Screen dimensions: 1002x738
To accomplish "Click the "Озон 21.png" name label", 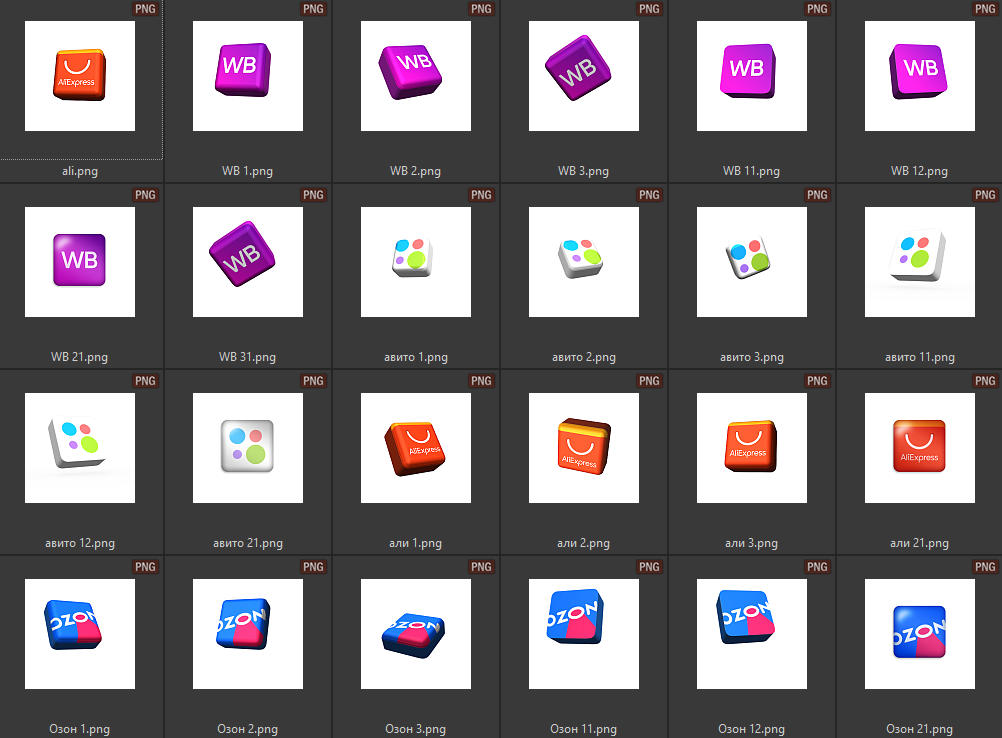I will click(x=920, y=729).
